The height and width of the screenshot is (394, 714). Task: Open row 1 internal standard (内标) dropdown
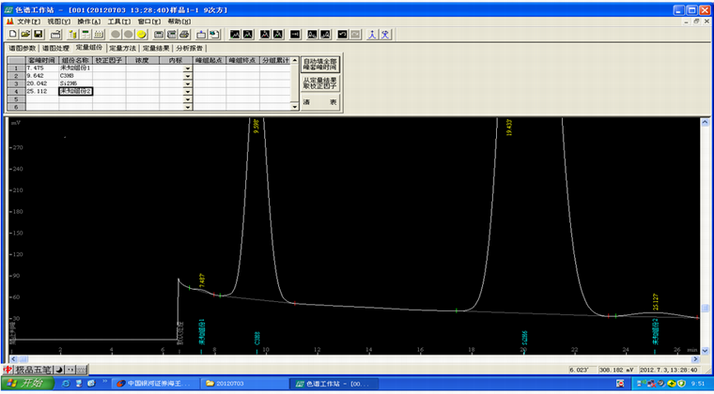click(x=188, y=68)
